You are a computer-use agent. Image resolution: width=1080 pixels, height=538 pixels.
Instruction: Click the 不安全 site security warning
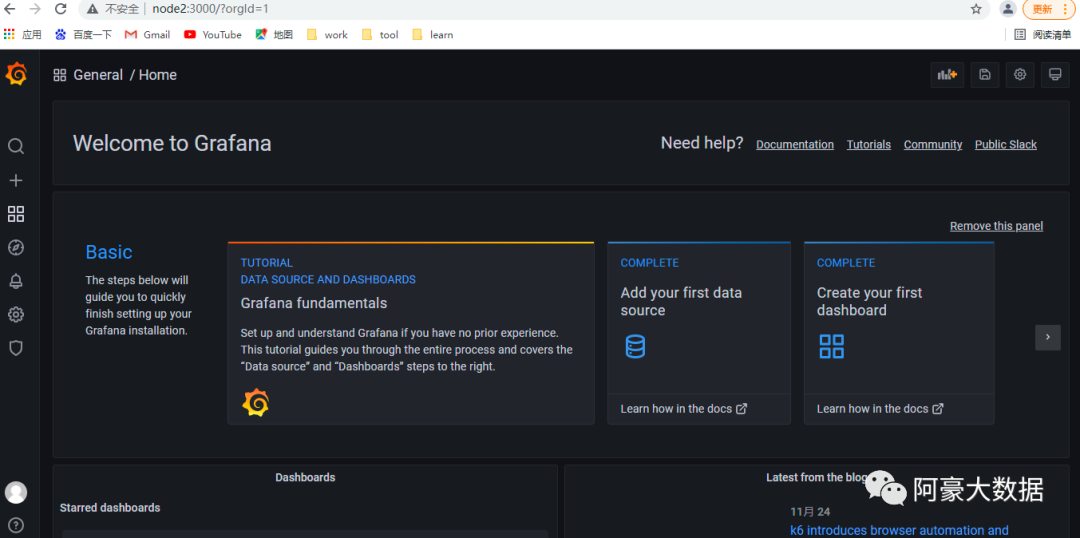[113, 9]
